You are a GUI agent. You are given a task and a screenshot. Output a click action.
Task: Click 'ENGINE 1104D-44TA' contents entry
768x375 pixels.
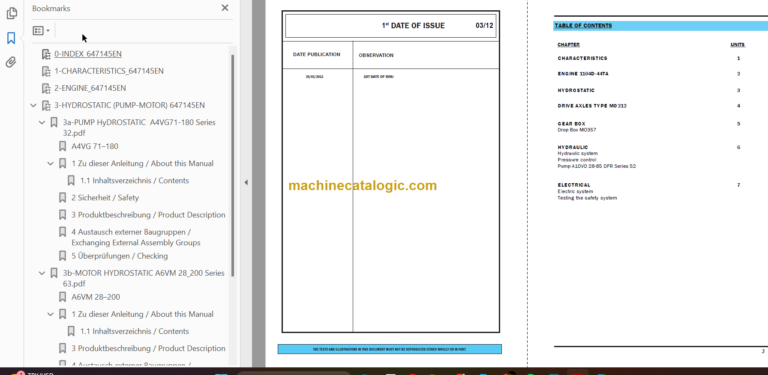(x=584, y=74)
